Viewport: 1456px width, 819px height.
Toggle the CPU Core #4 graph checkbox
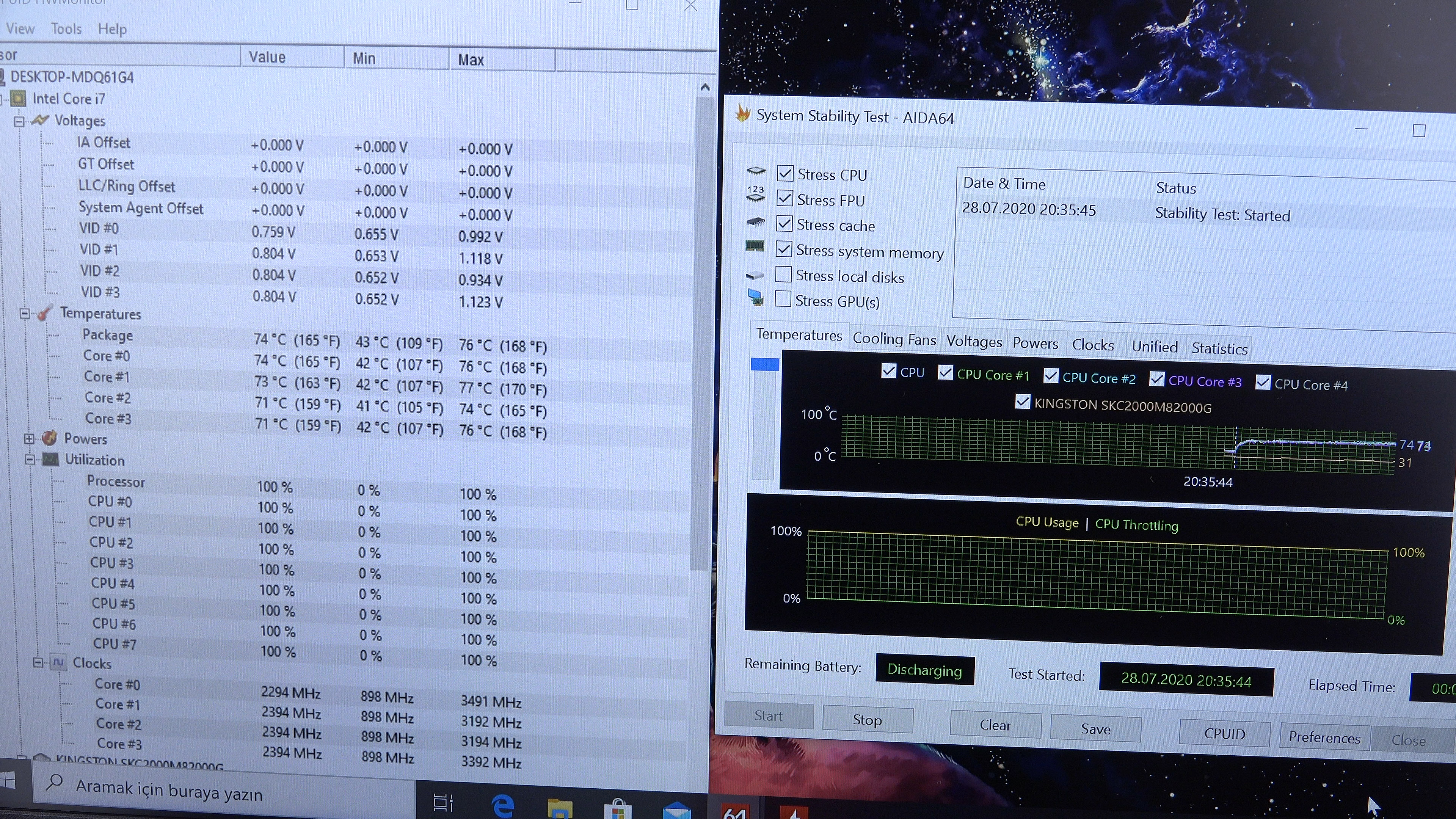pyautogui.click(x=1263, y=383)
